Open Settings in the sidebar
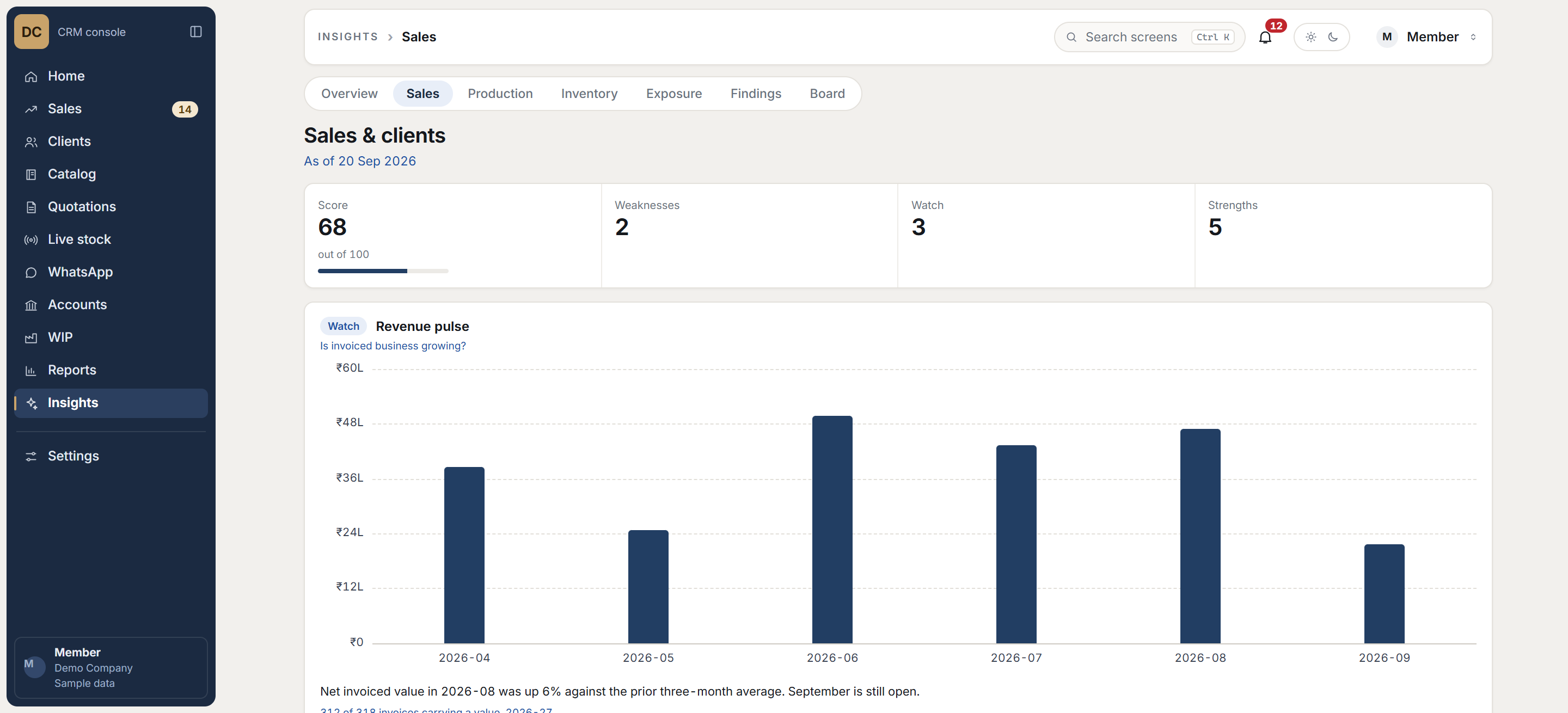This screenshot has height=713, width=1568. click(x=111, y=456)
